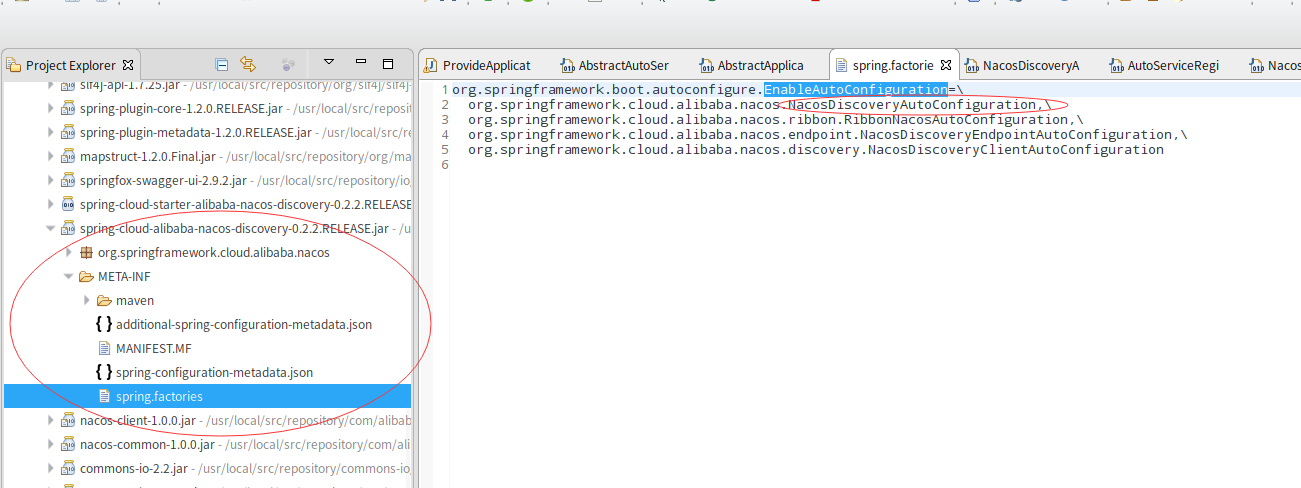Select springfox-swagger-ui-2.9.2.jar entry
This screenshot has height=488, width=1301.
tap(163, 180)
